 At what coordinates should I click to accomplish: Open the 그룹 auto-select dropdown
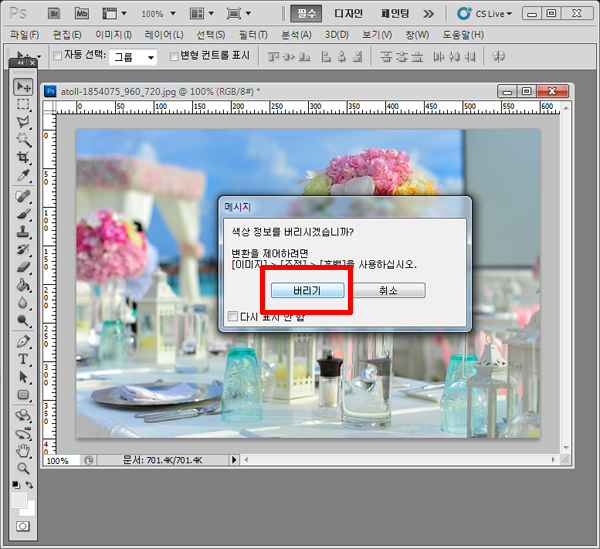[x=133, y=57]
